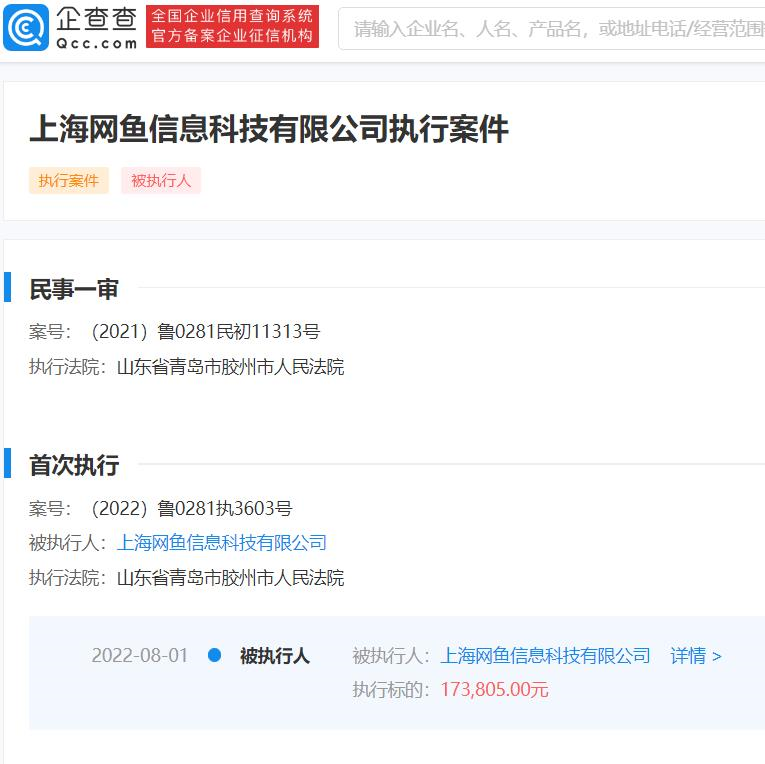765x764 pixels.
Task: Click the red 全国企业信用查询系统 banner
Action: pos(232,27)
